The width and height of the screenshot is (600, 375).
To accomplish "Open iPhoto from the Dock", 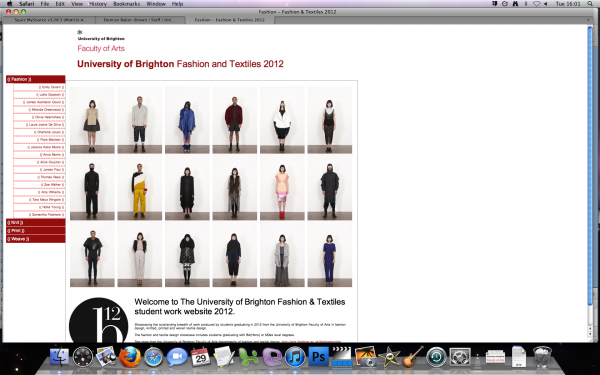I will [x=366, y=357].
